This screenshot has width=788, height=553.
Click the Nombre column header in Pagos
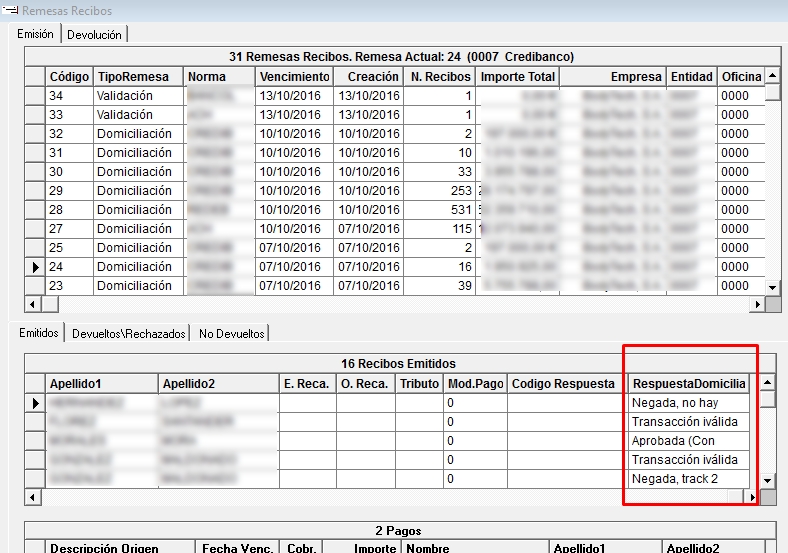pyautogui.click(x=475, y=547)
